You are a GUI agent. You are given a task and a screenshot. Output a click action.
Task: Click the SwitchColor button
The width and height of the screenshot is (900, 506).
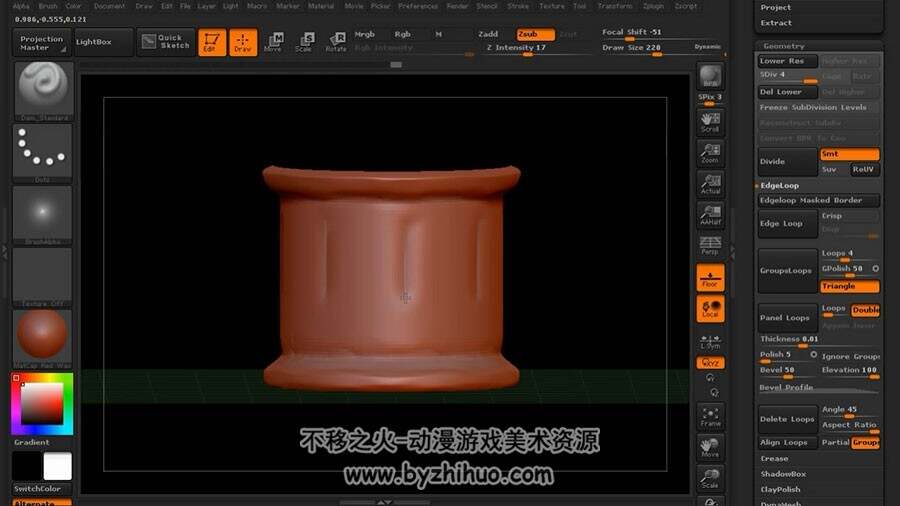(42, 489)
